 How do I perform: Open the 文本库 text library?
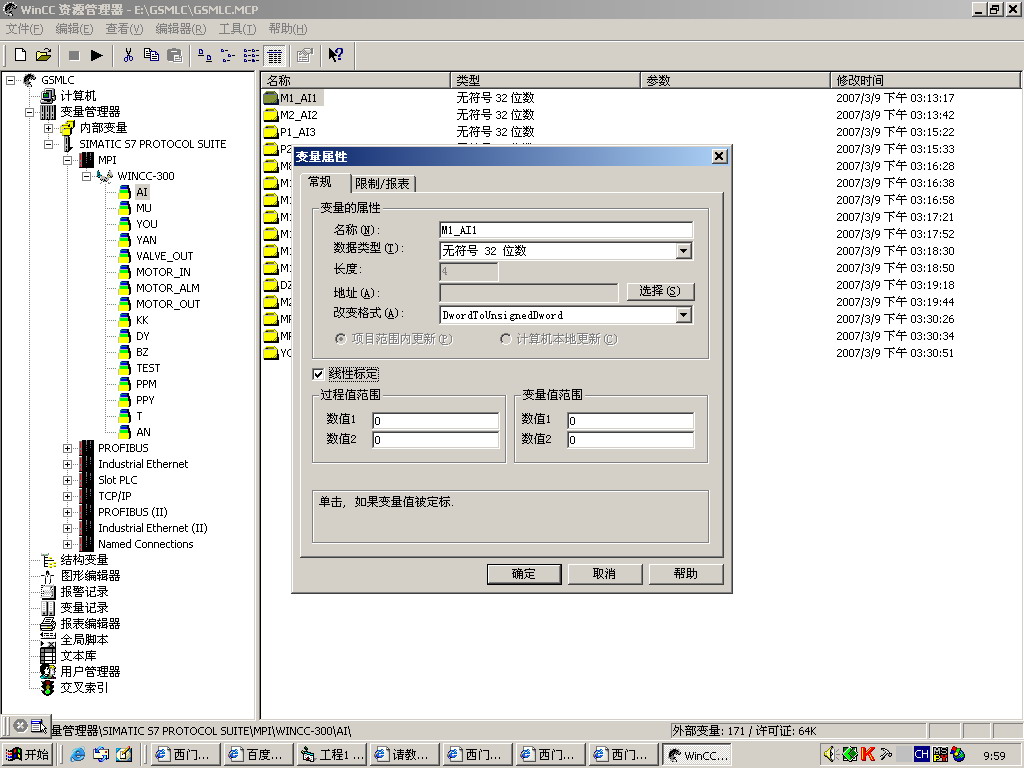tap(78, 656)
